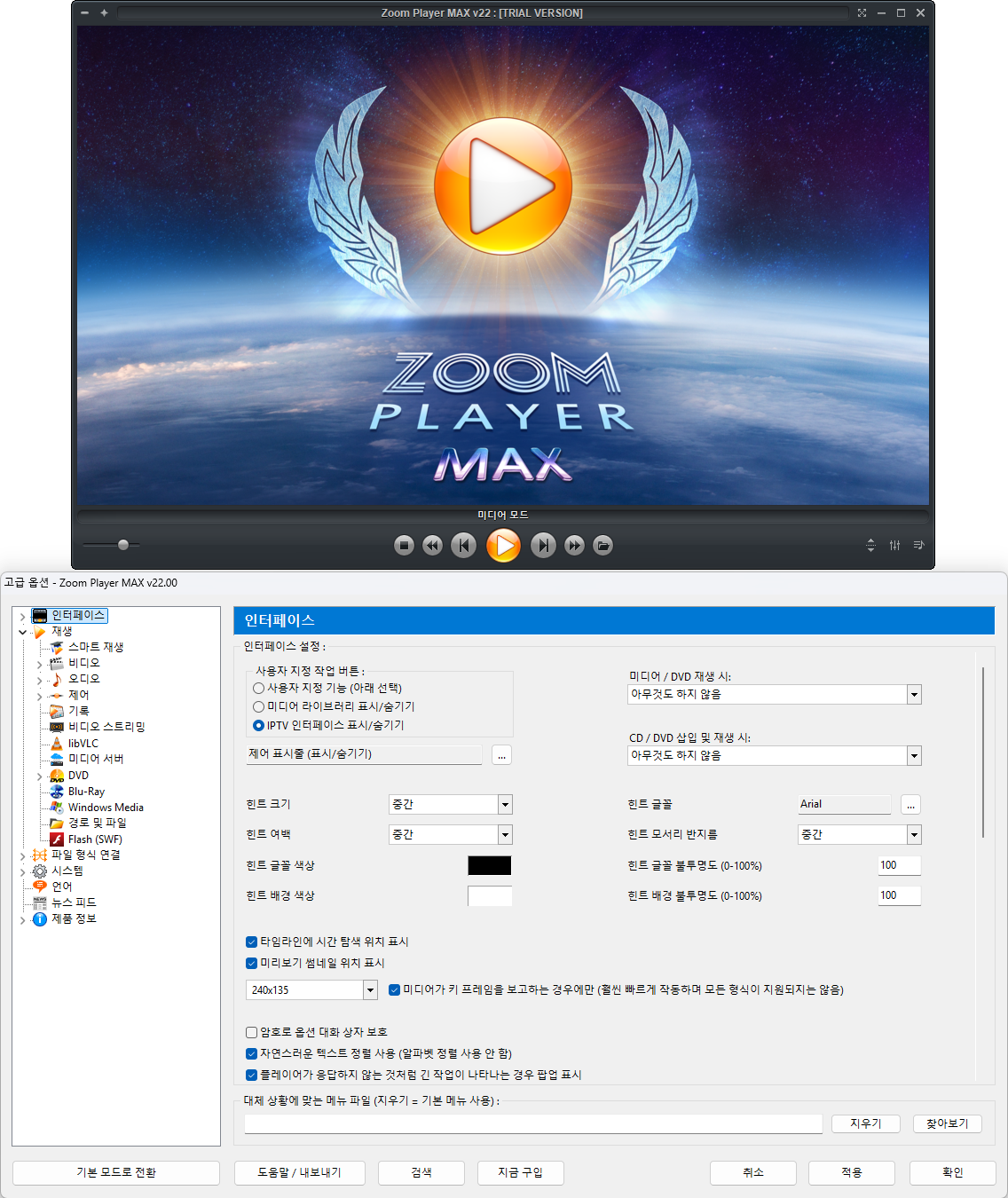The width and height of the screenshot is (1008, 1198).
Task: Click the volume slider knob in player
Action: pyautogui.click(x=123, y=545)
